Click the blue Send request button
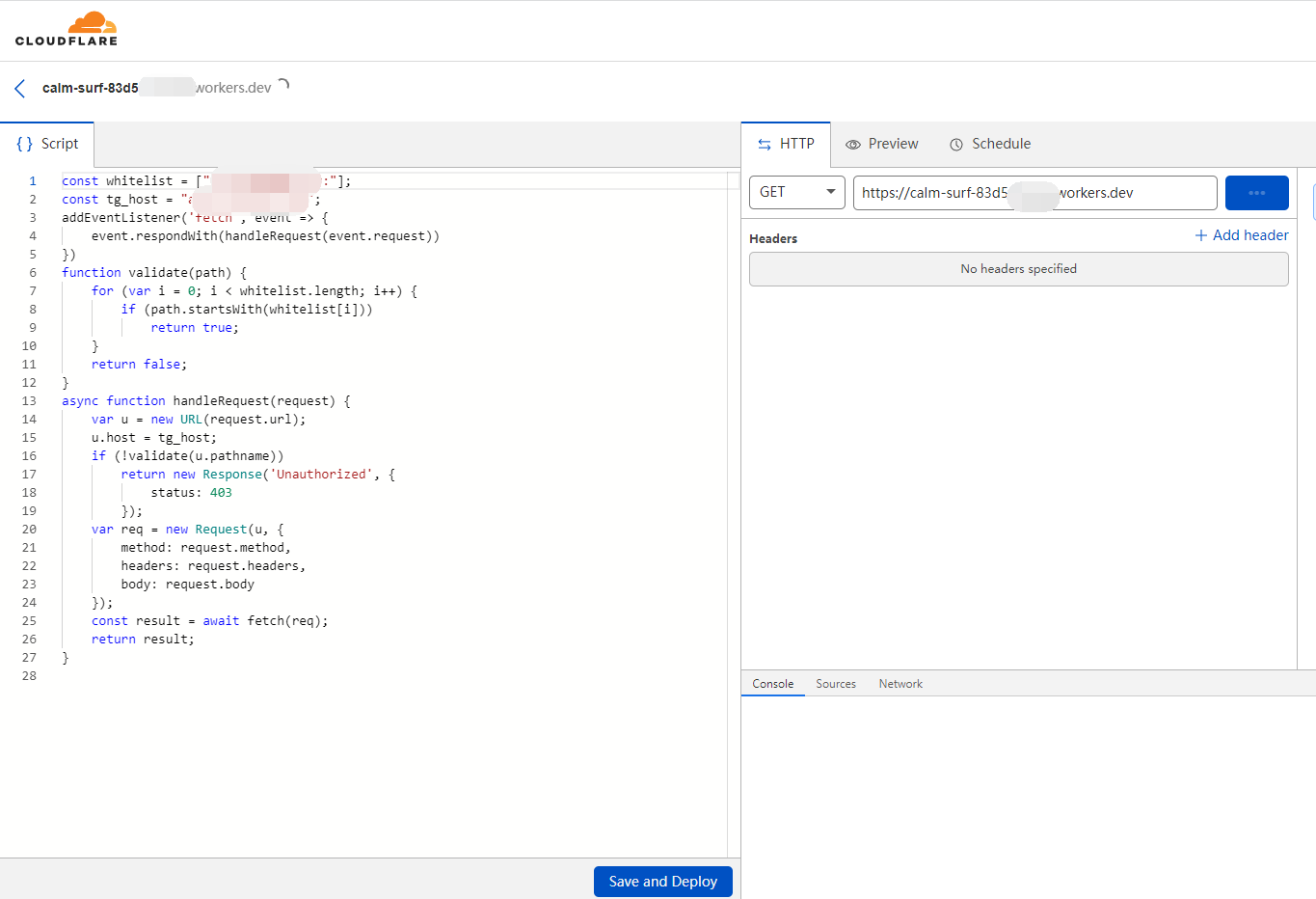 [1257, 193]
